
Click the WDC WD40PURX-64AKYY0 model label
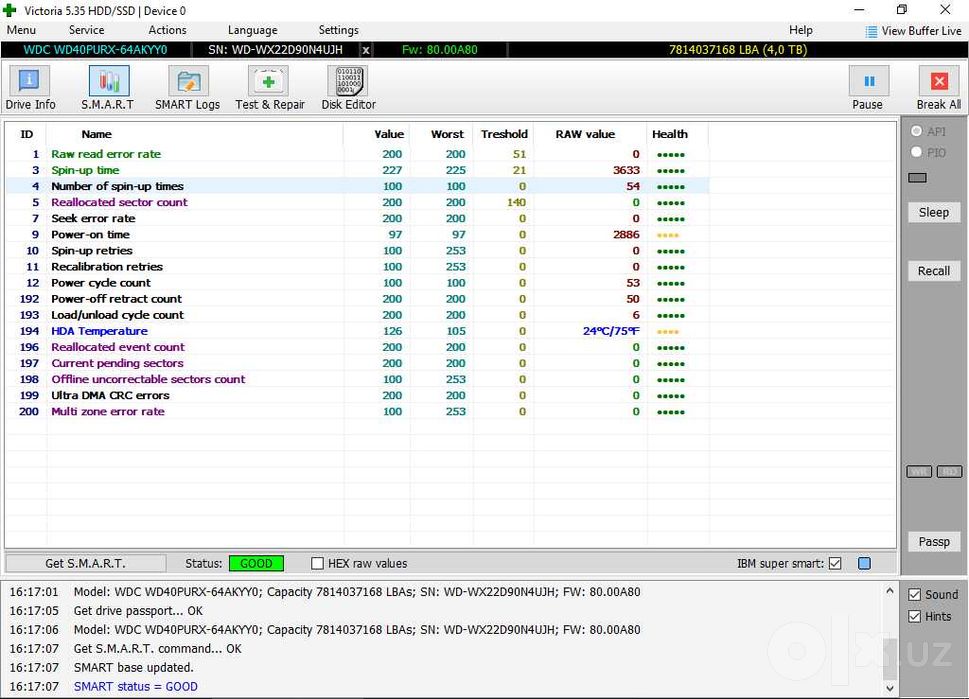[x=96, y=50]
